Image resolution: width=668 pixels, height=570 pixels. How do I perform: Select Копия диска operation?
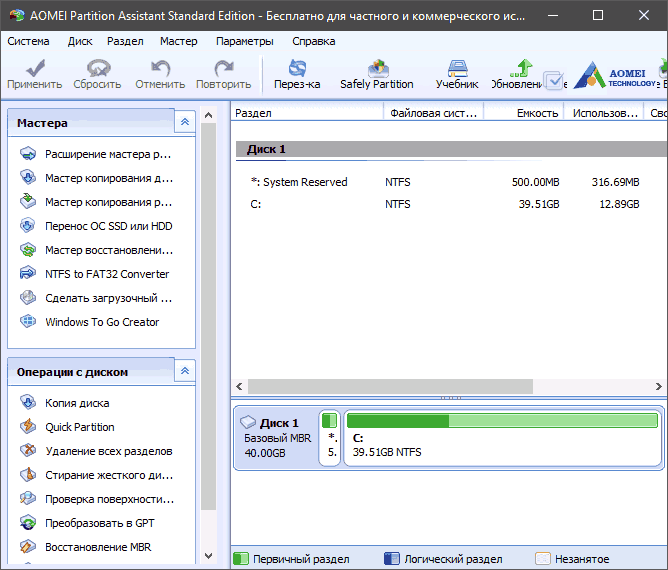pos(65,403)
